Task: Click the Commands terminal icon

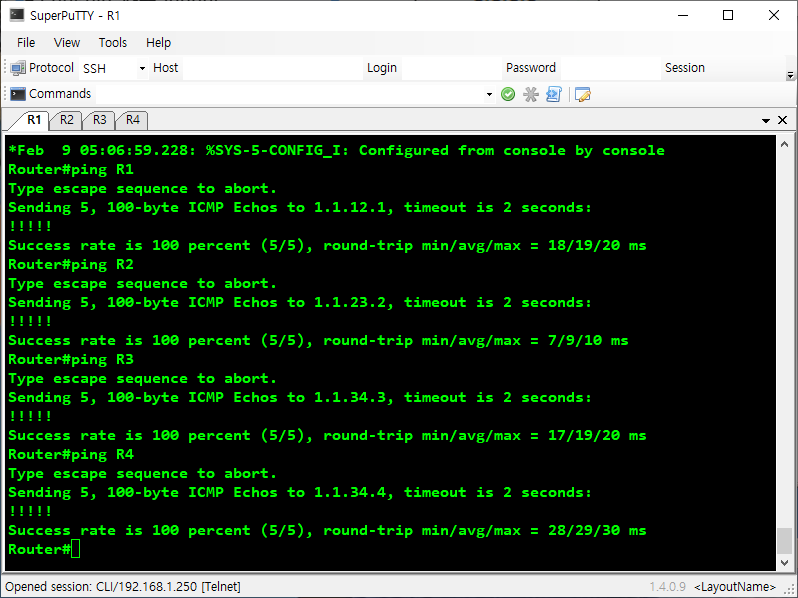Action: [18, 94]
